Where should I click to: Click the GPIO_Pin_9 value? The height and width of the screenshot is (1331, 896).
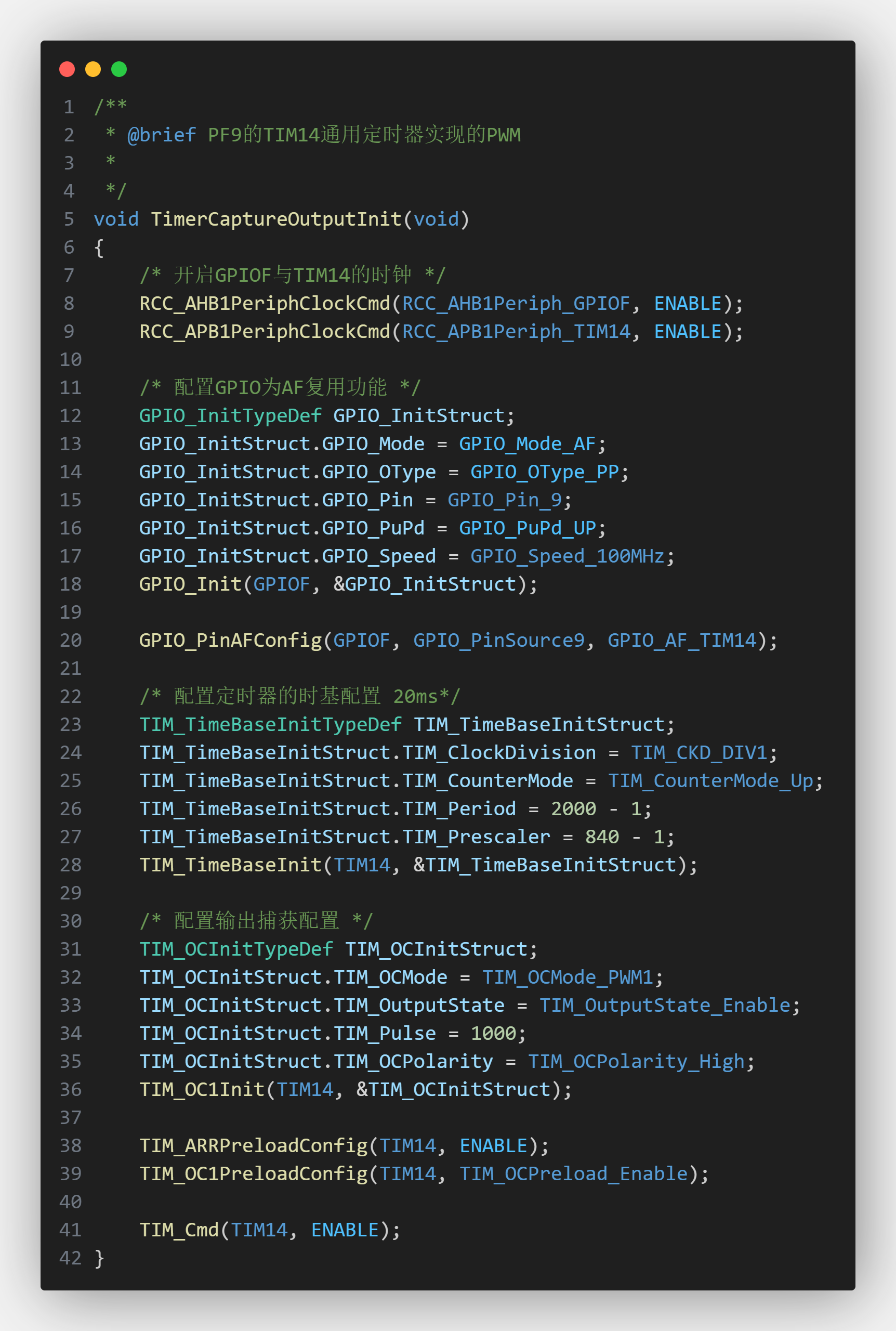coord(505,500)
